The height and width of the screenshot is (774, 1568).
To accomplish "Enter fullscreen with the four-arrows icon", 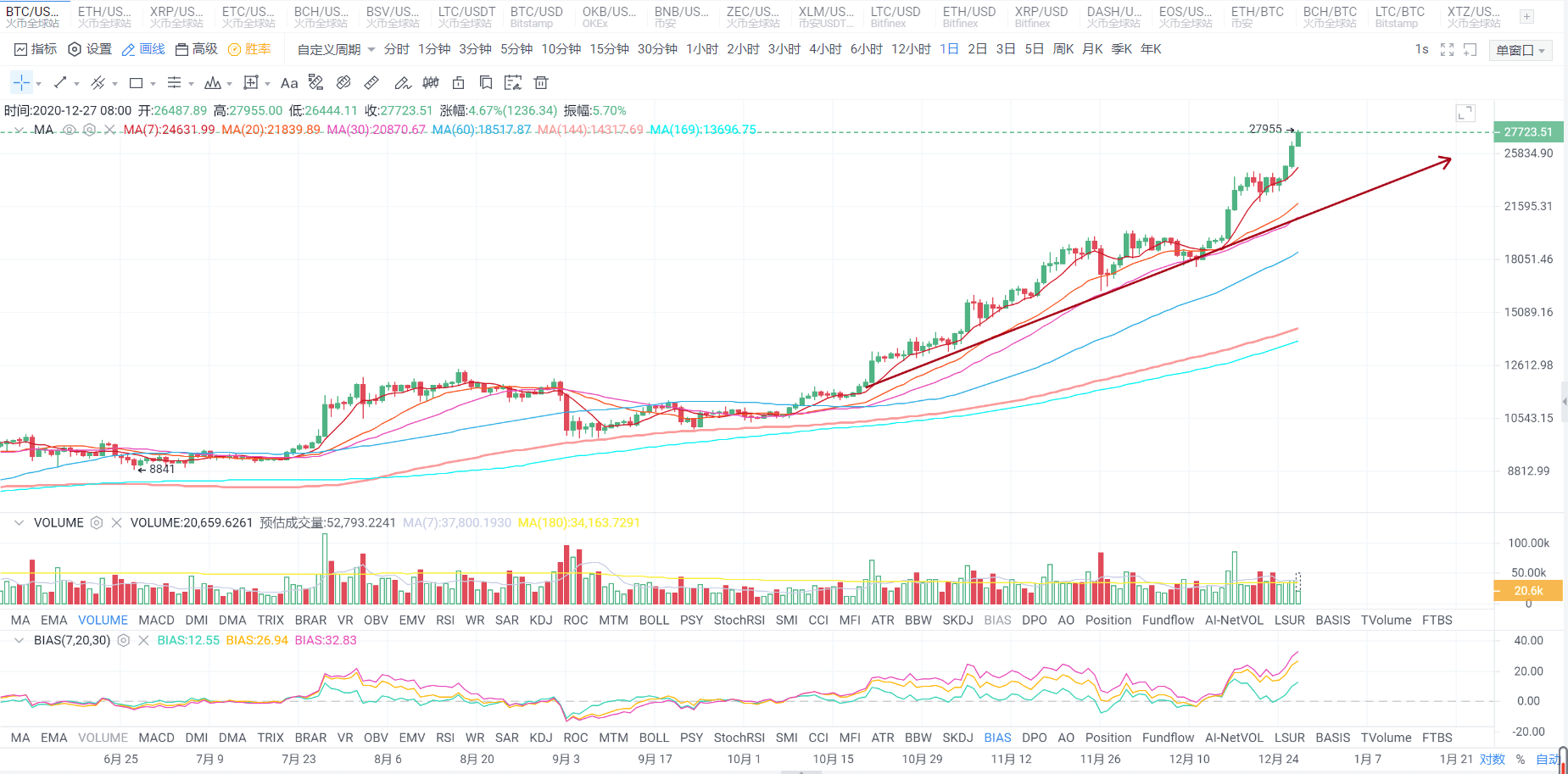I will [1447, 50].
